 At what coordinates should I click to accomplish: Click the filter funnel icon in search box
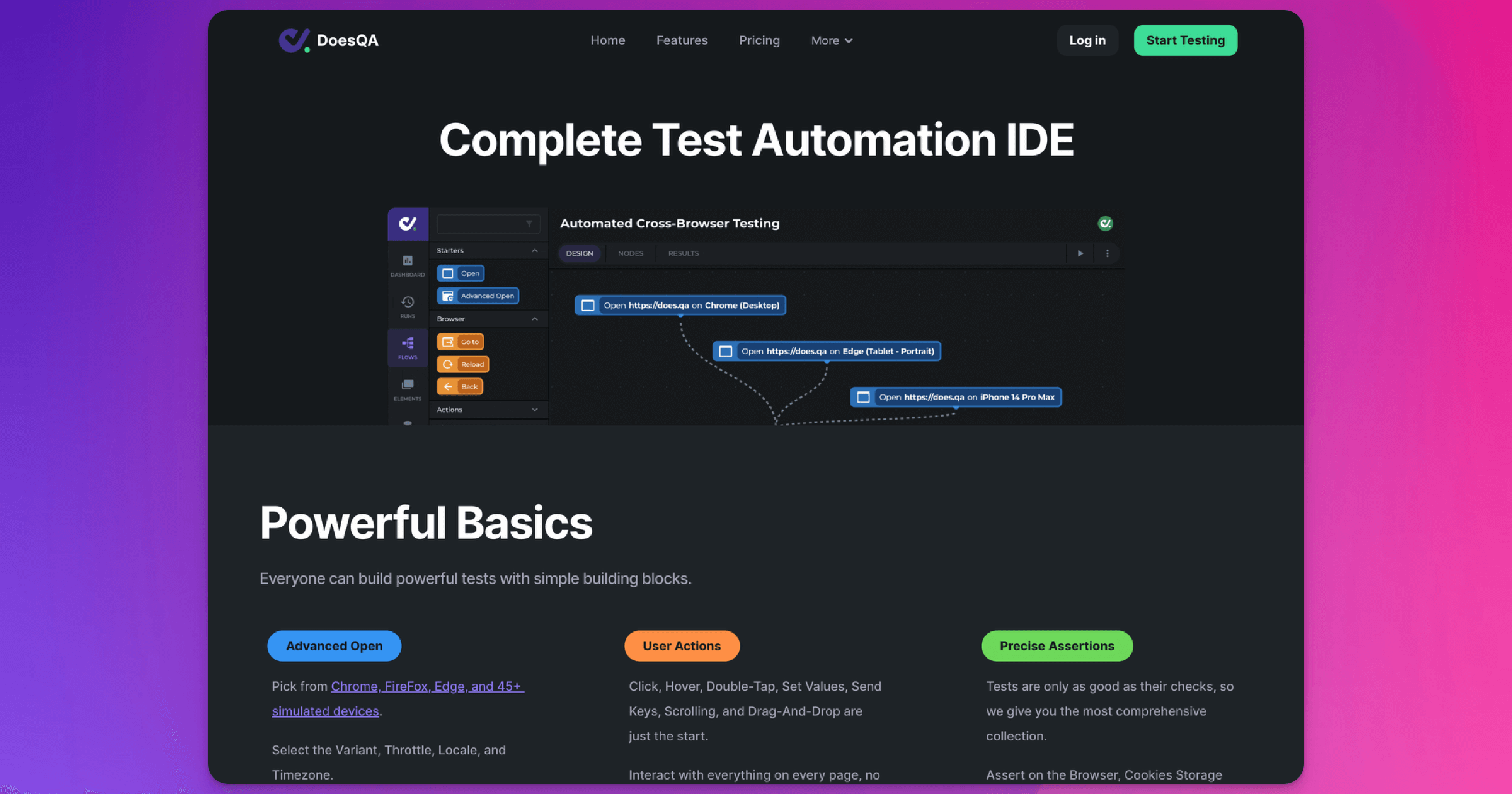click(x=529, y=224)
